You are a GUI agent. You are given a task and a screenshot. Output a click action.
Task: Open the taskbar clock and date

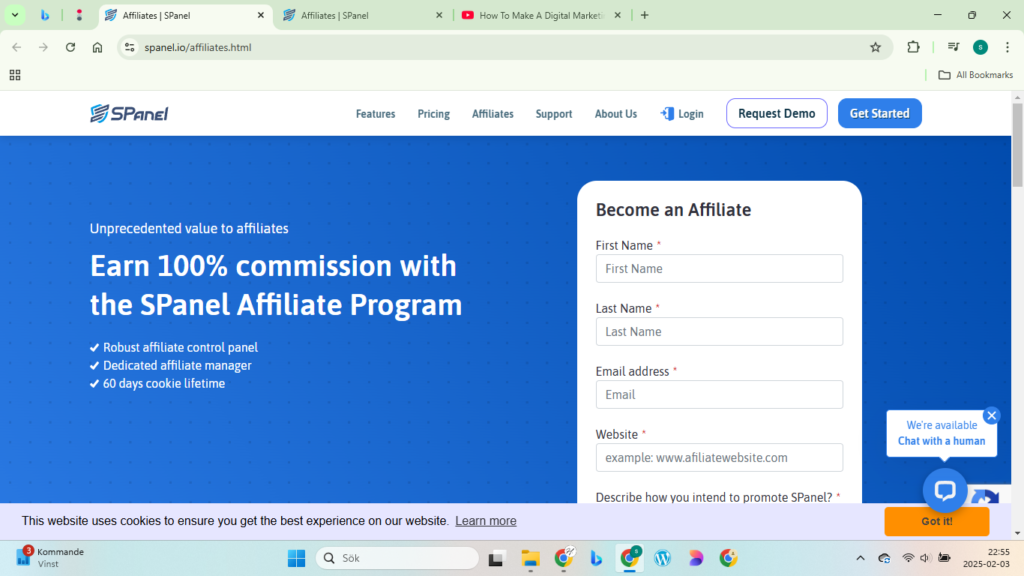(x=986, y=558)
